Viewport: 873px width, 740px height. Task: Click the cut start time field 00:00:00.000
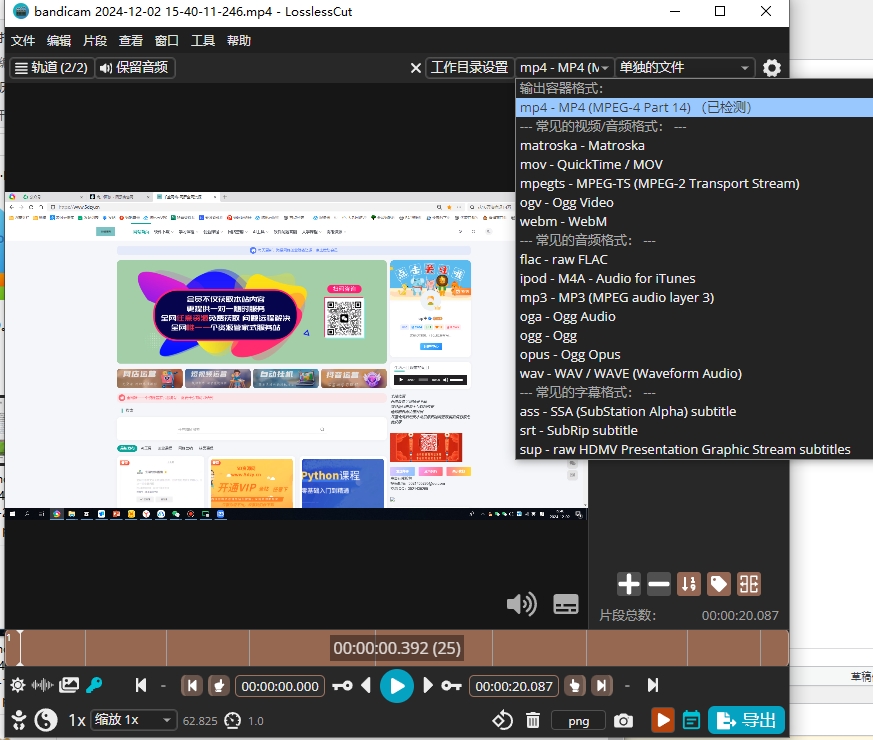coord(280,686)
